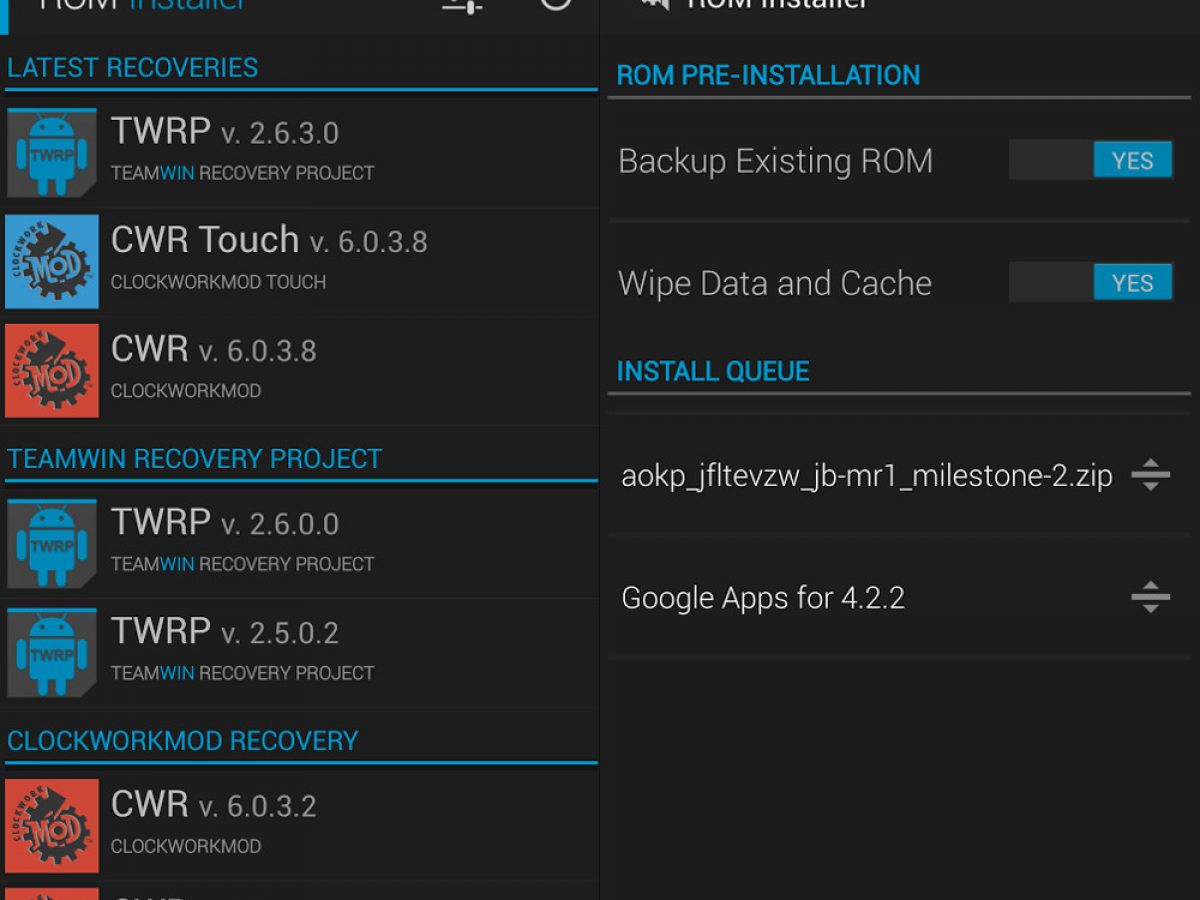Tap the red CWR 6.0.3.8 icon

(52, 370)
